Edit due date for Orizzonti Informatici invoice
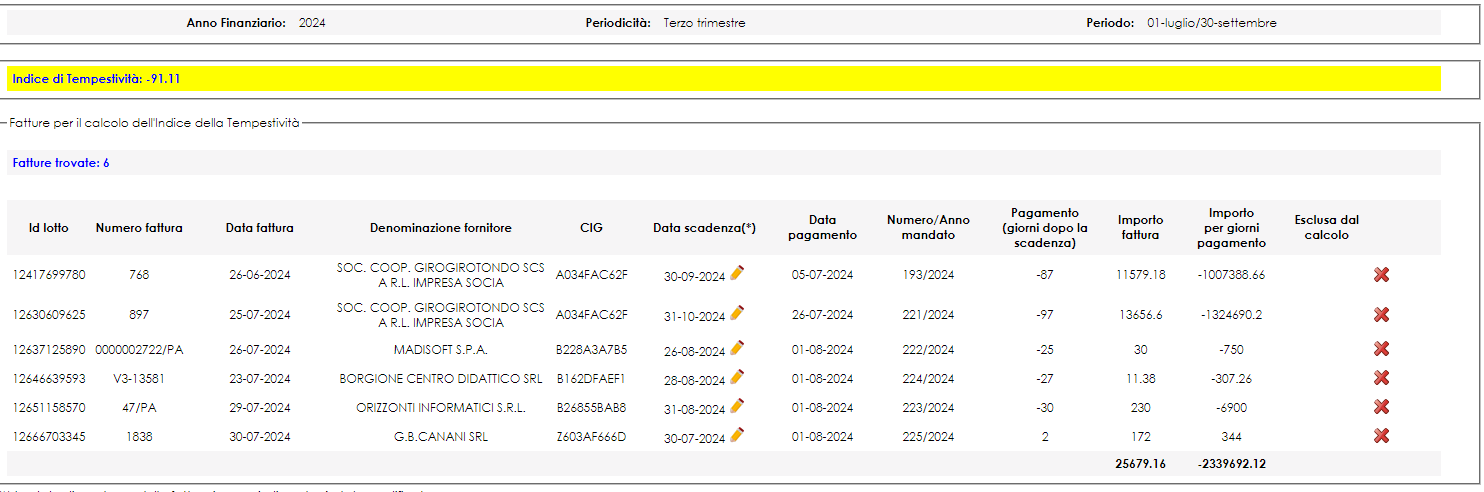 click(x=737, y=405)
